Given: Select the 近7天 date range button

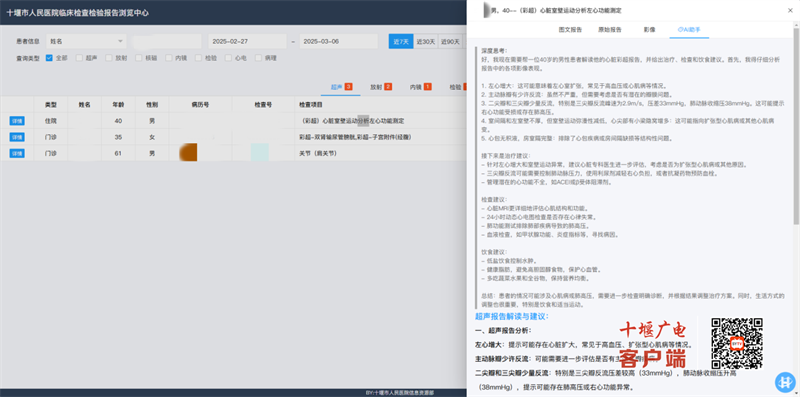Looking at the screenshot, I should (401, 41).
